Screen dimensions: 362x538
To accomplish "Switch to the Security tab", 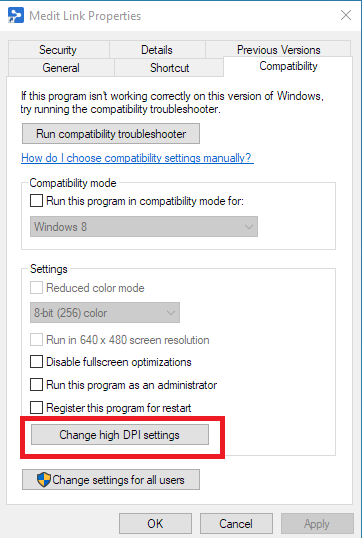I will pyautogui.click(x=59, y=50).
